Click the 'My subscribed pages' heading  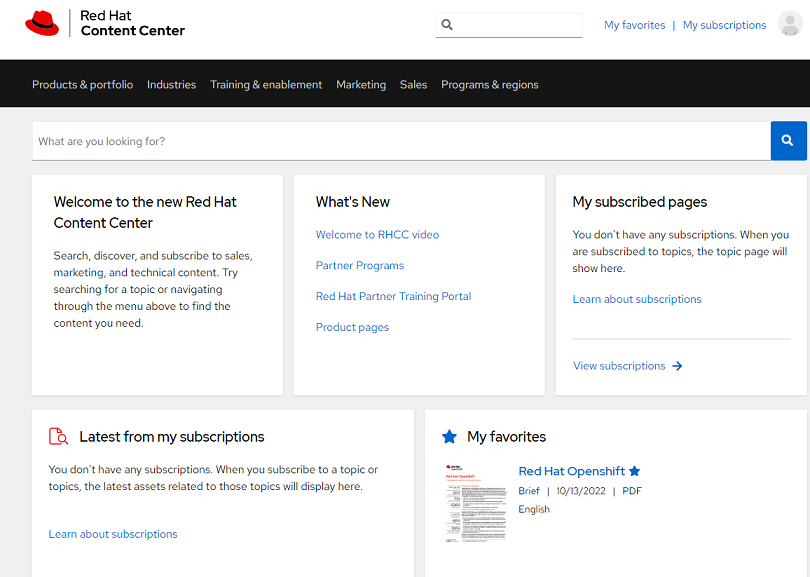640,202
